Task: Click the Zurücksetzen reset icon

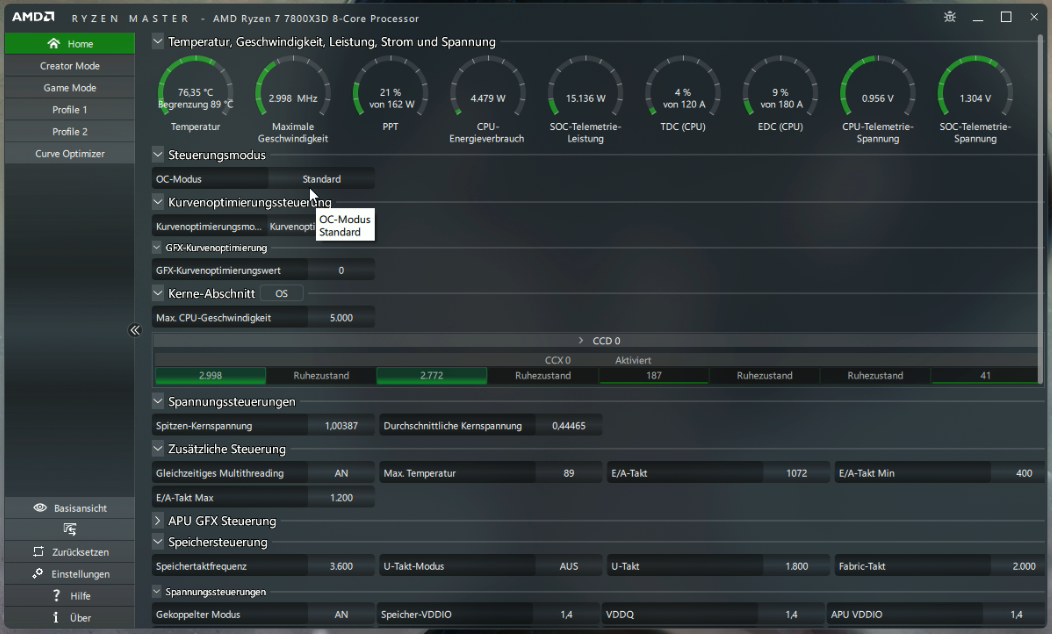Action: click(38, 551)
